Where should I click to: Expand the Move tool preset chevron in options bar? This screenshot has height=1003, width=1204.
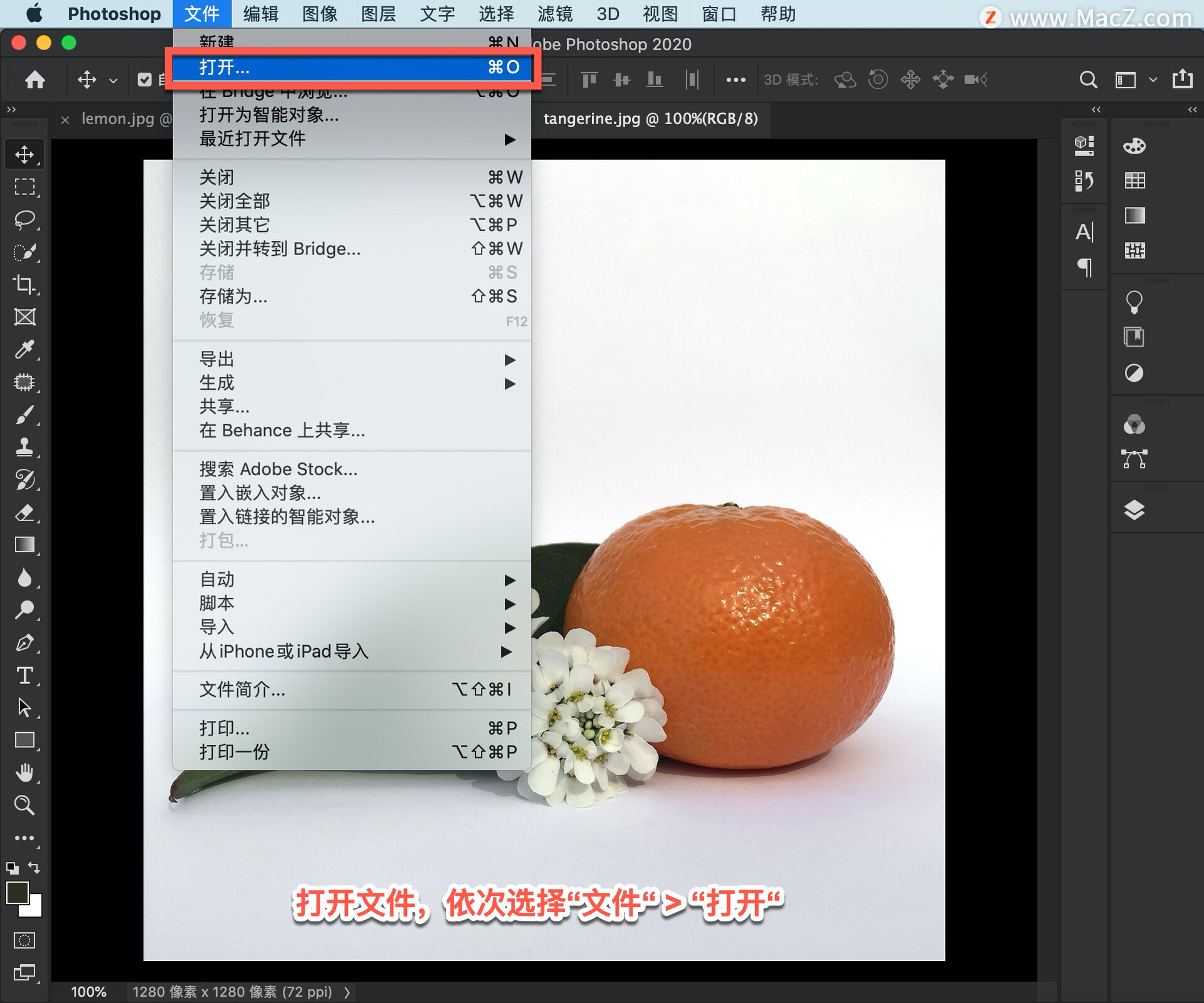[113, 80]
